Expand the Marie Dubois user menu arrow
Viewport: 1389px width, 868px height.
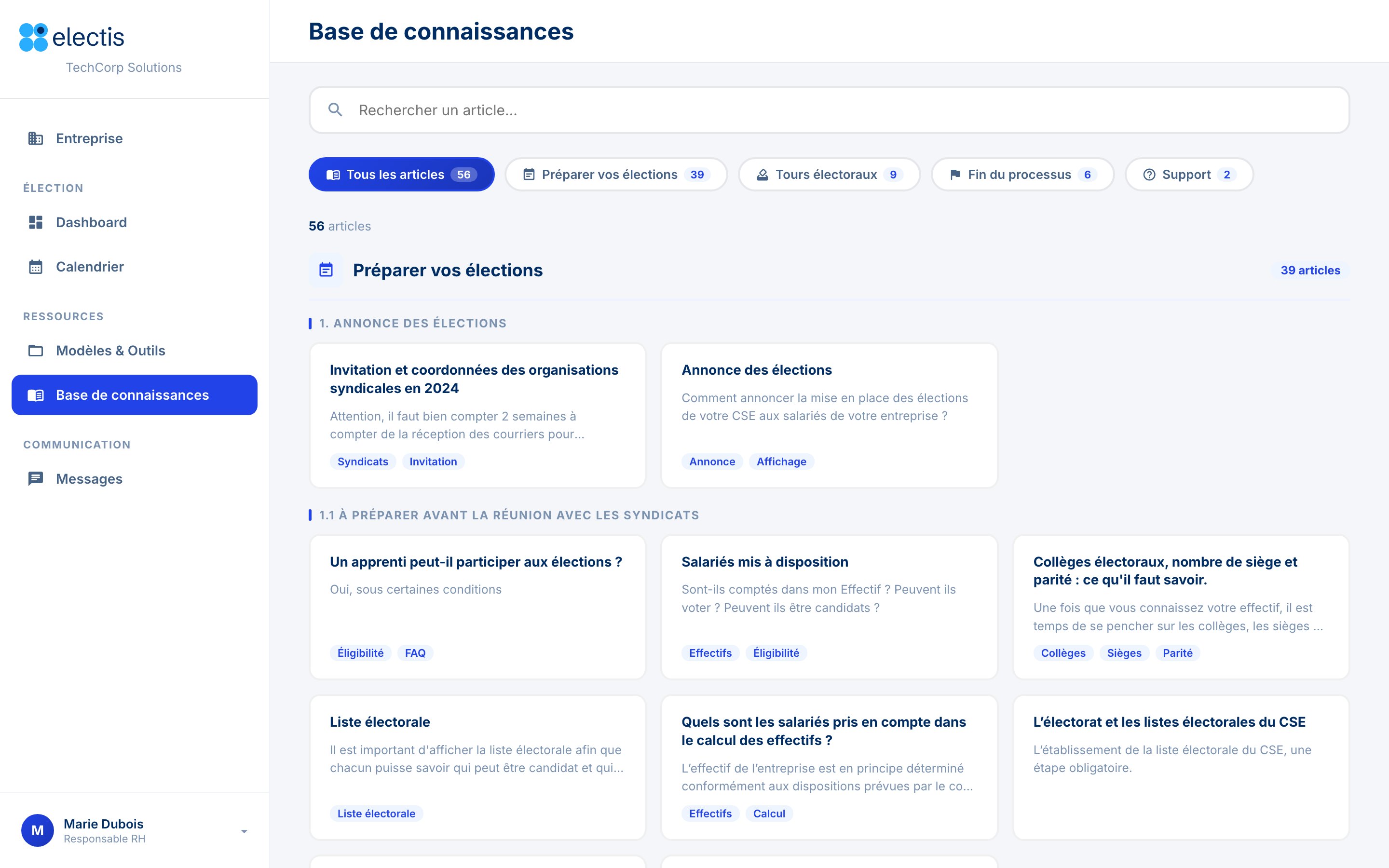pos(244,831)
